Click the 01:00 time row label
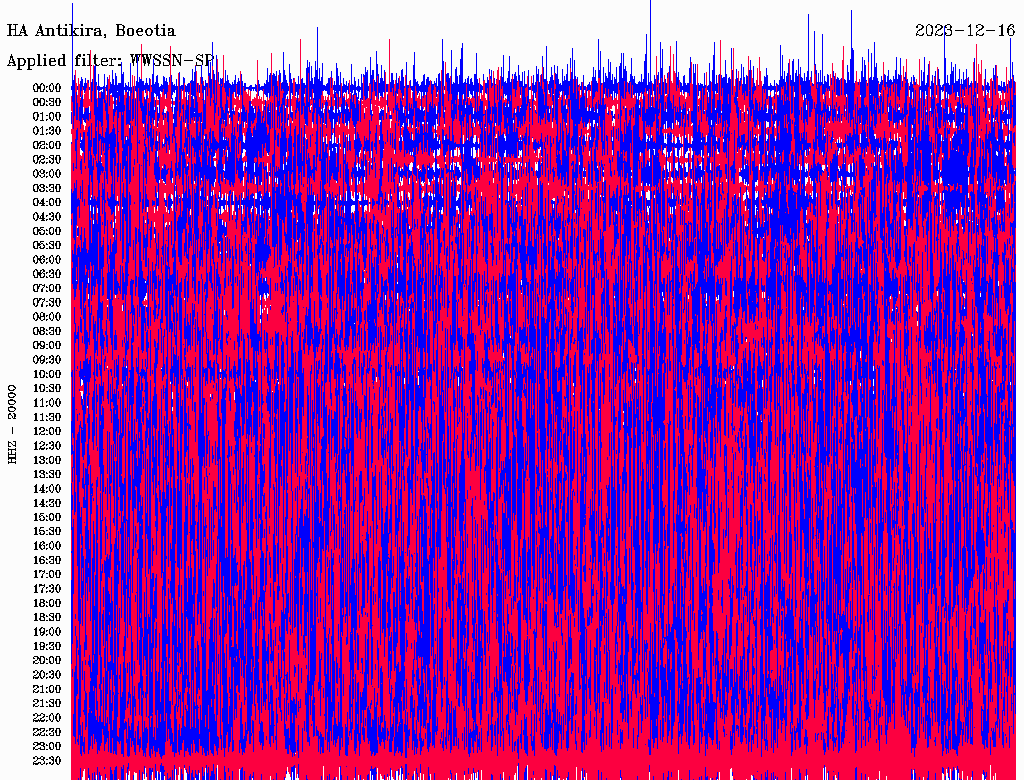 pyautogui.click(x=47, y=117)
